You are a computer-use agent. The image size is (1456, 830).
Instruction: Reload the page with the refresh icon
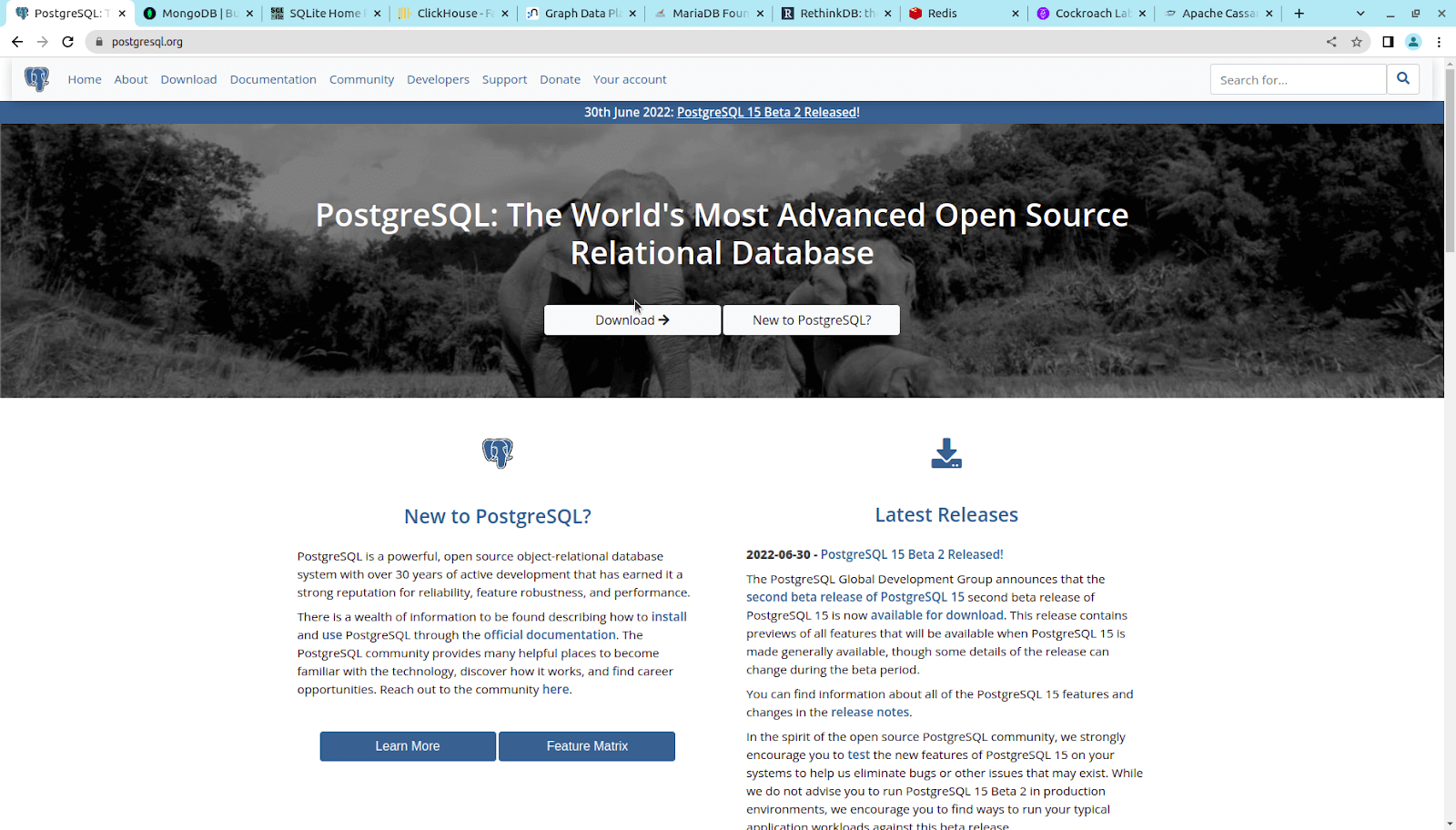point(67,42)
